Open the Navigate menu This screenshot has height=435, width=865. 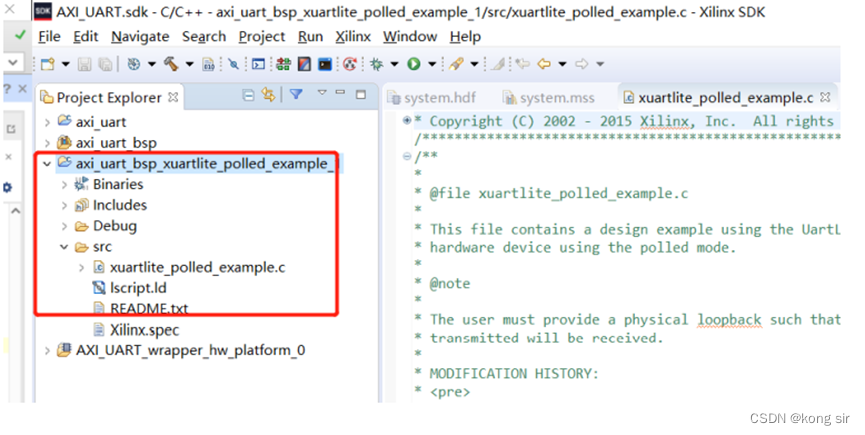tap(140, 36)
